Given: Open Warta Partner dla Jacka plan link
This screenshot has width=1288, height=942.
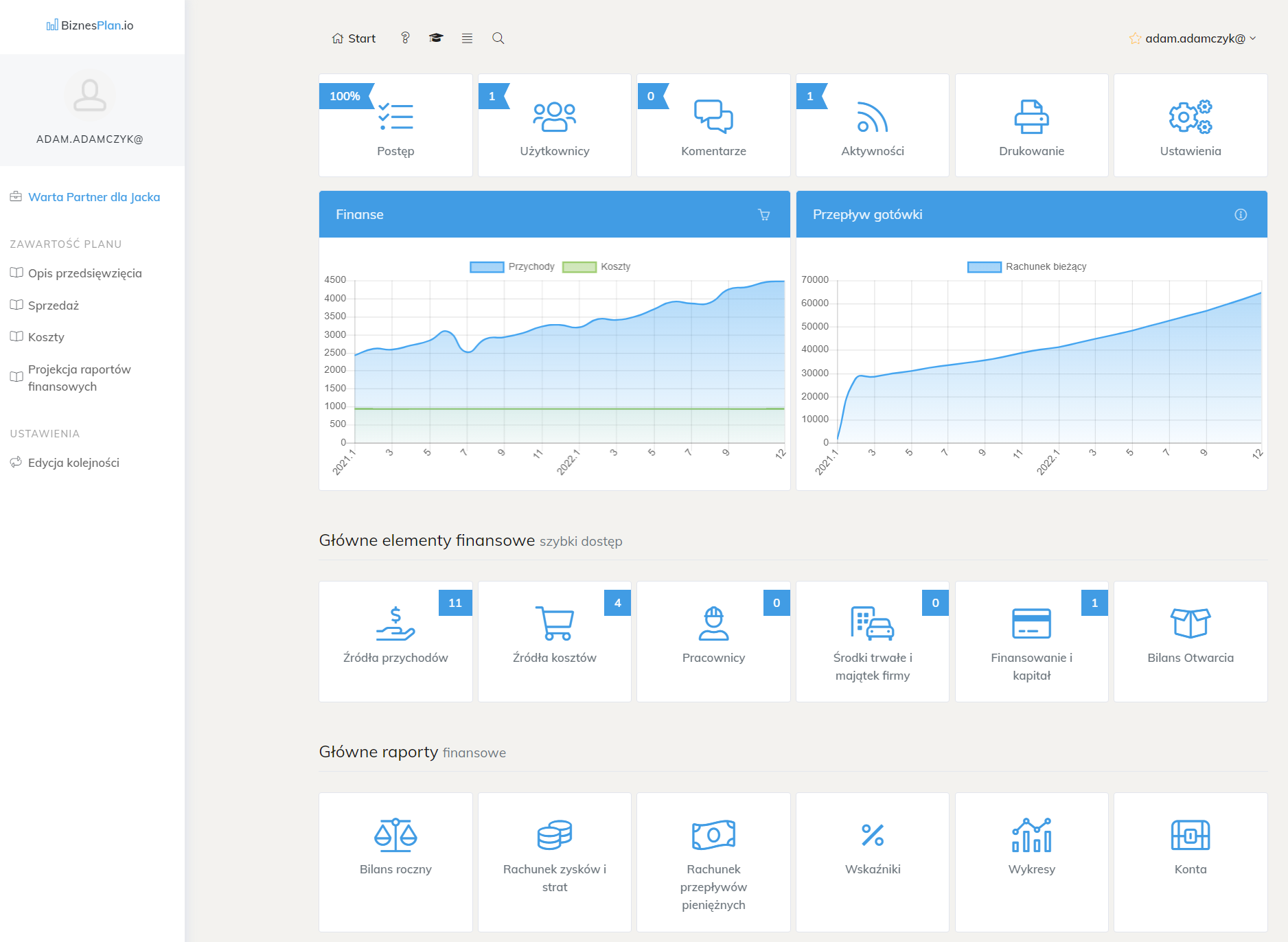Looking at the screenshot, I should (x=85, y=197).
